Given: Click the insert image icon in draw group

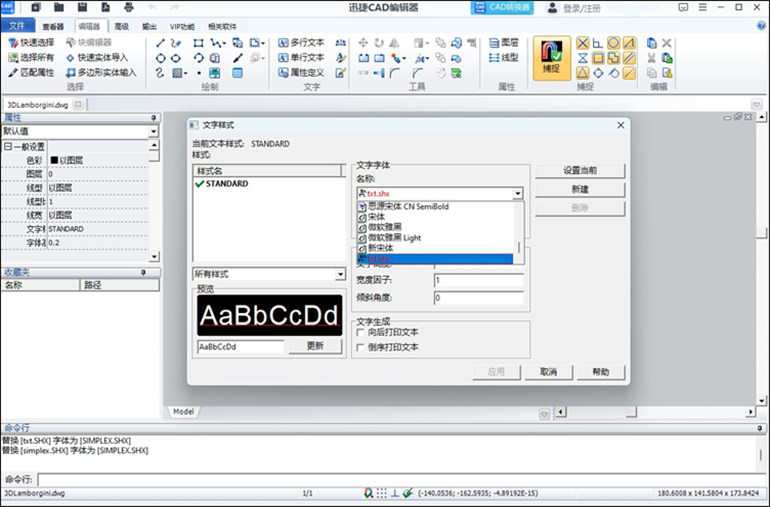Looking at the screenshot, I should 215,73.
